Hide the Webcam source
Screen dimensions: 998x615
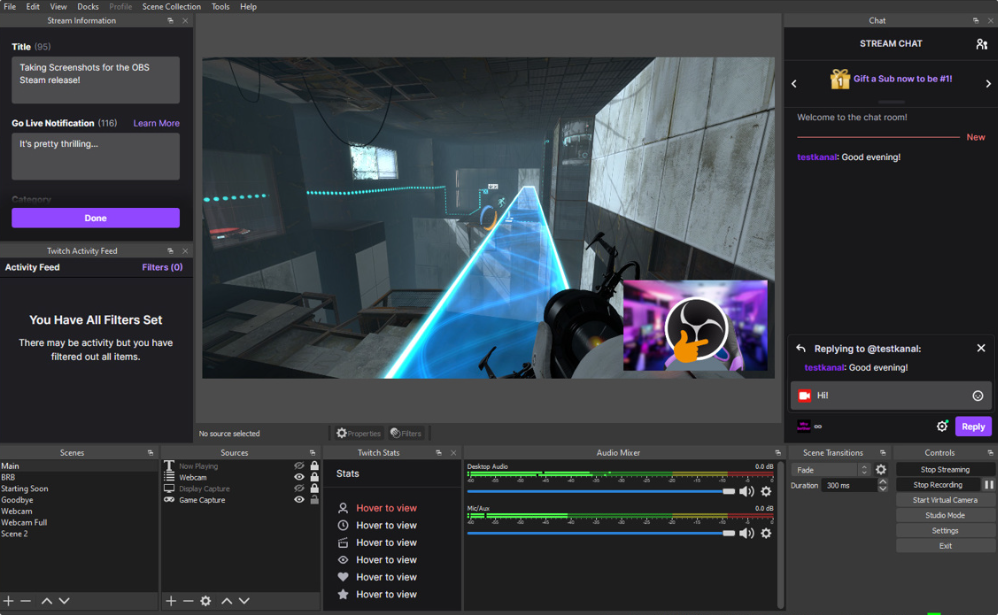(x=299, y=477)
